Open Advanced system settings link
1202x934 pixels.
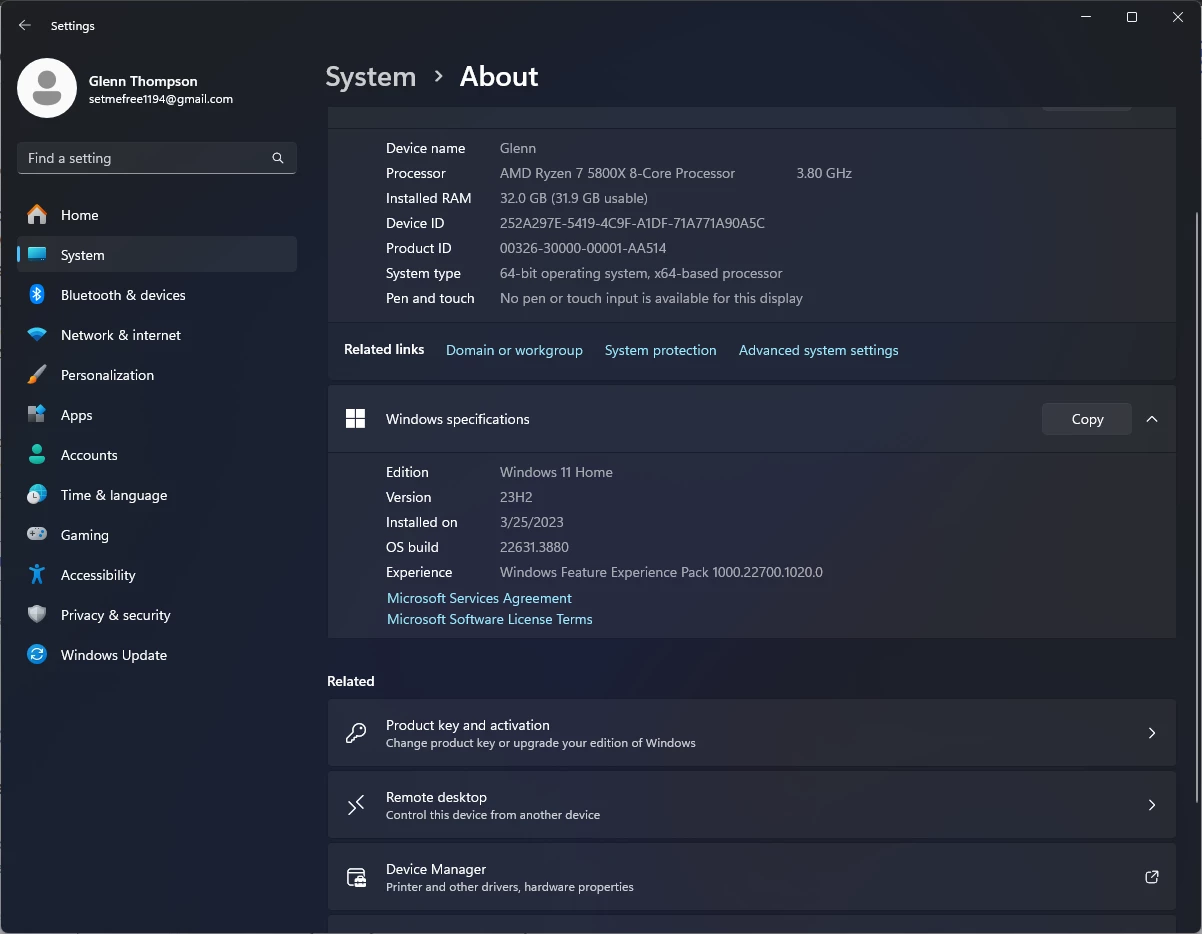tap(818, 350)
